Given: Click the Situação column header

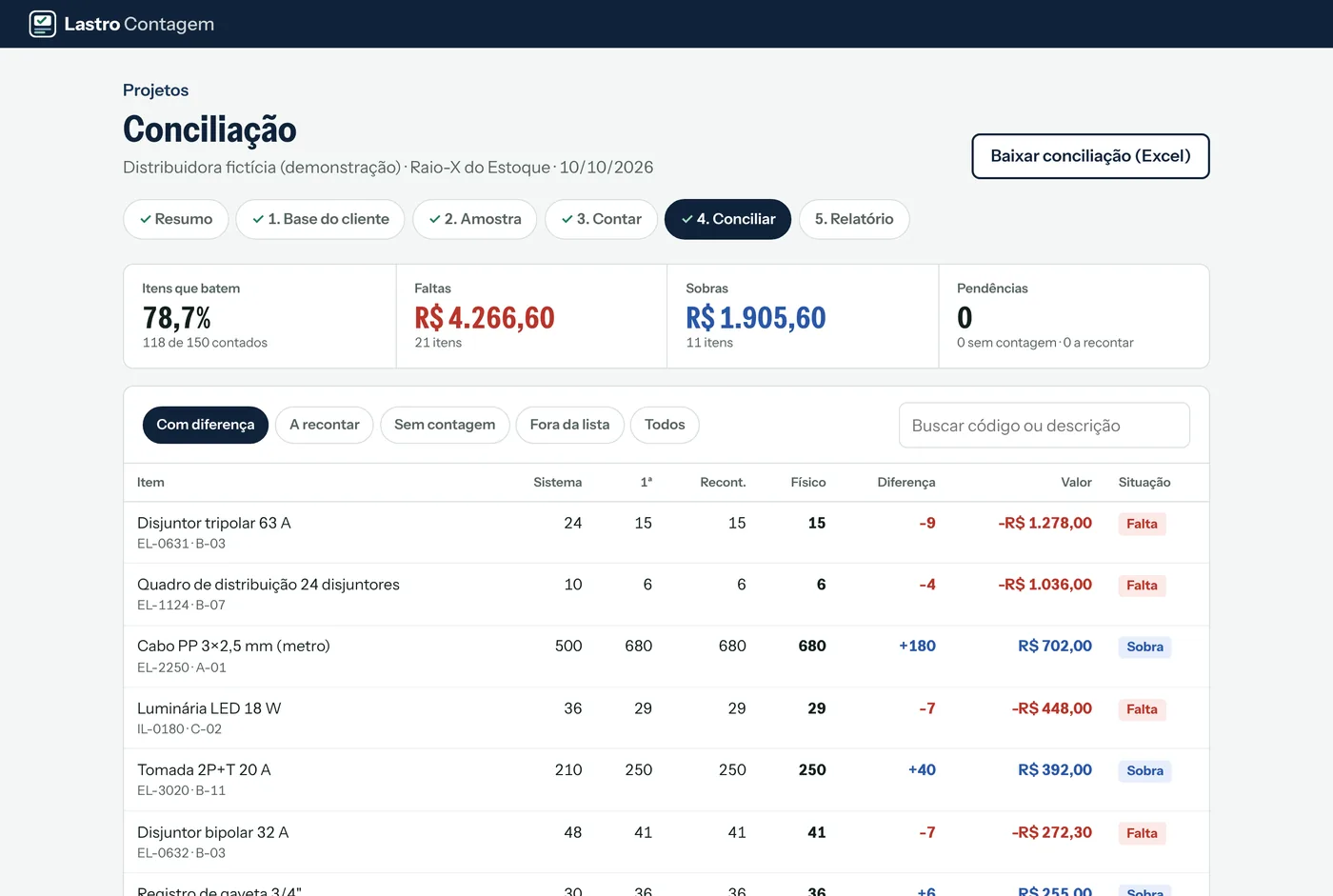Looking at the screenshot, I should (1144, 483).
